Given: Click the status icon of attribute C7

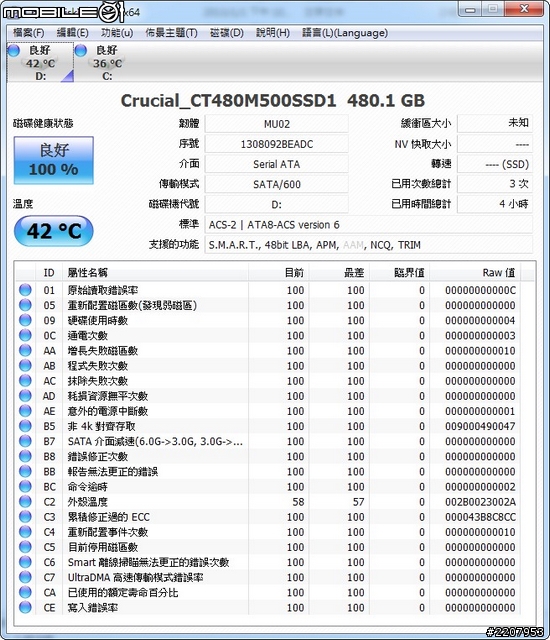Looking at the screenshot, I should [25, 577].
